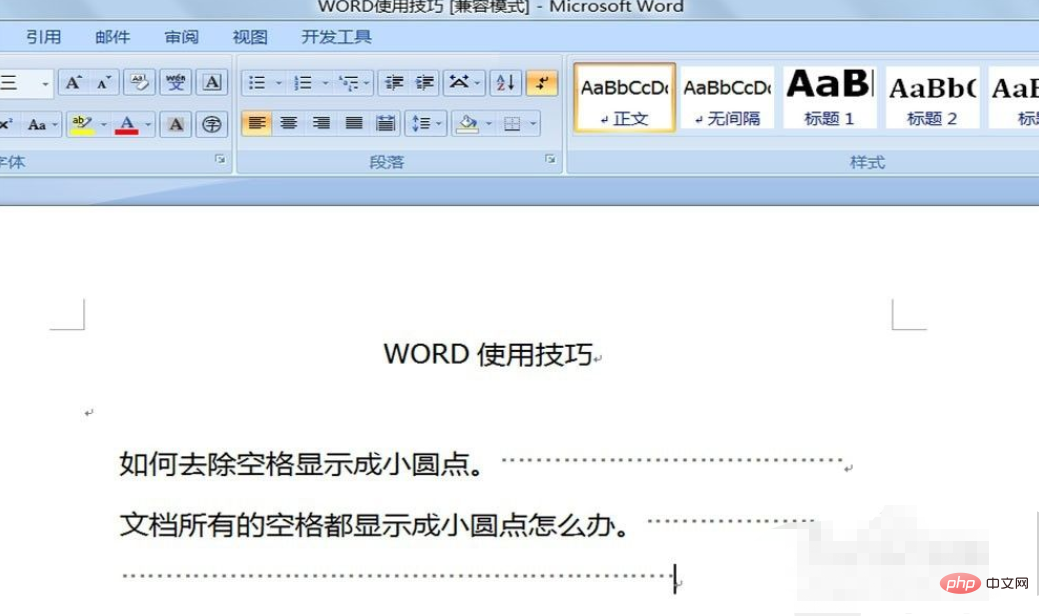Apply a numbered list
The image size is (1039, 616).
click(303, 83)
